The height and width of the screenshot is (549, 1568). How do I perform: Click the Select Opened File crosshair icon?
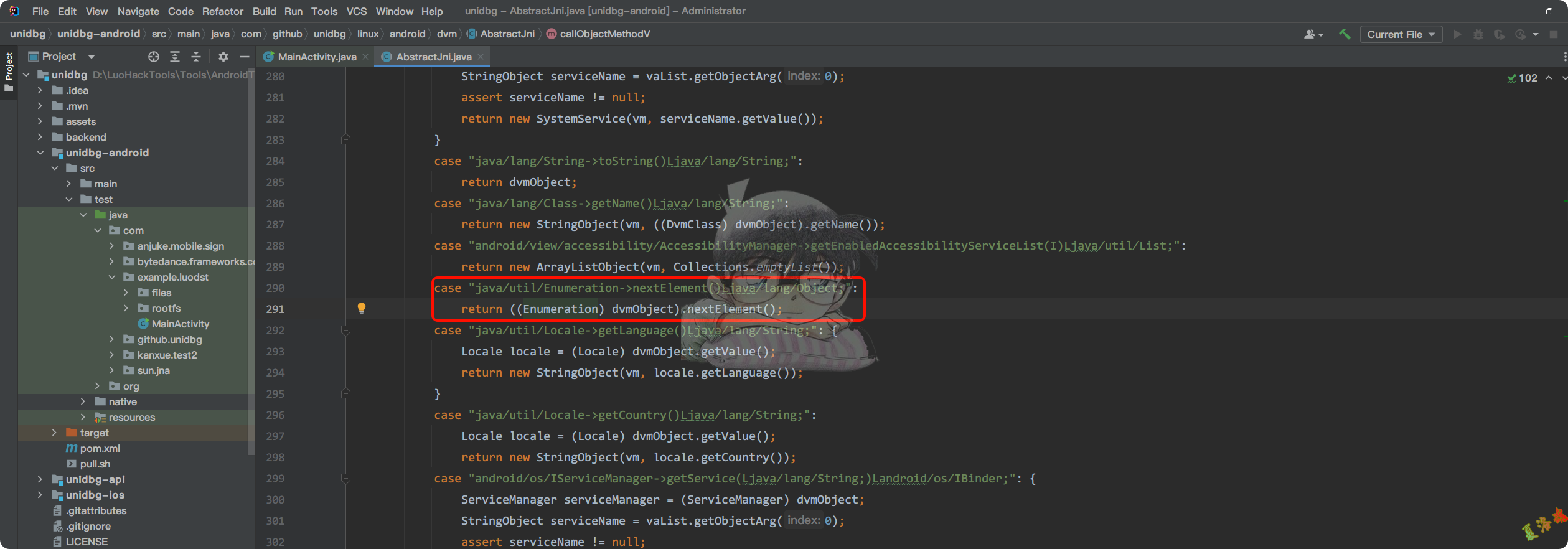pyautogui.click(x=154, y=57)
